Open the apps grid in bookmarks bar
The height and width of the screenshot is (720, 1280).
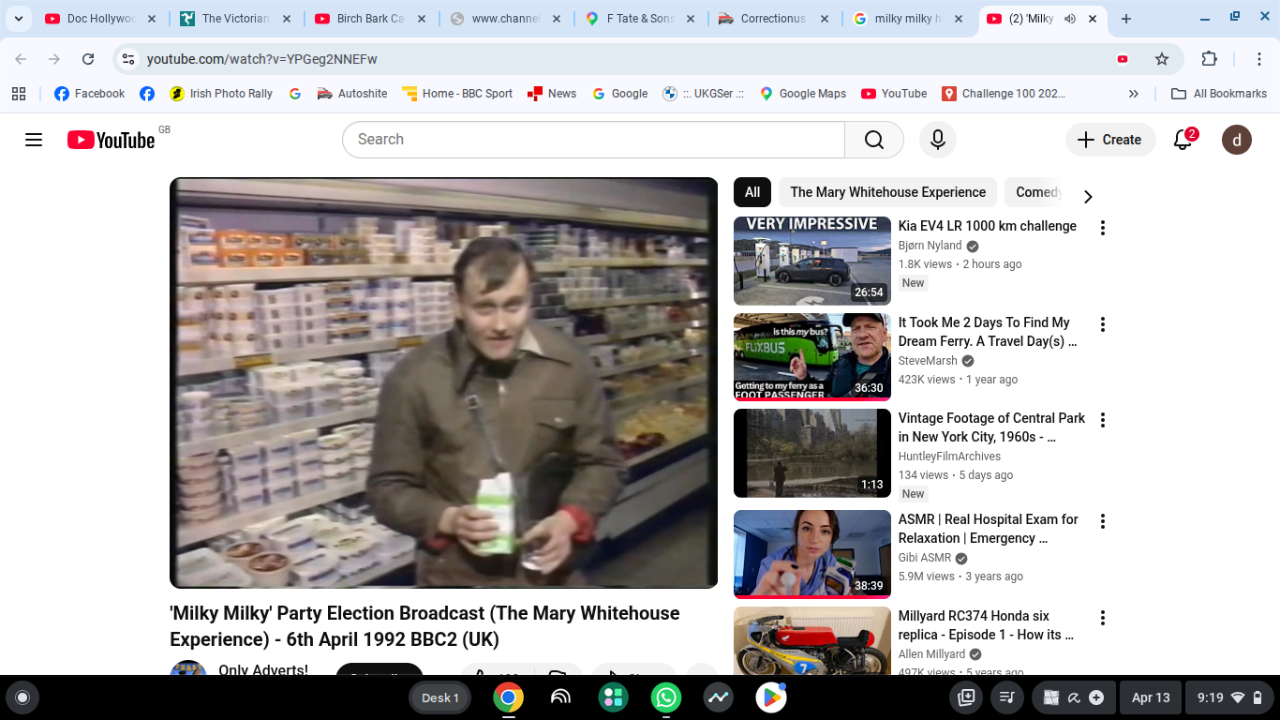tap(18, 93)
